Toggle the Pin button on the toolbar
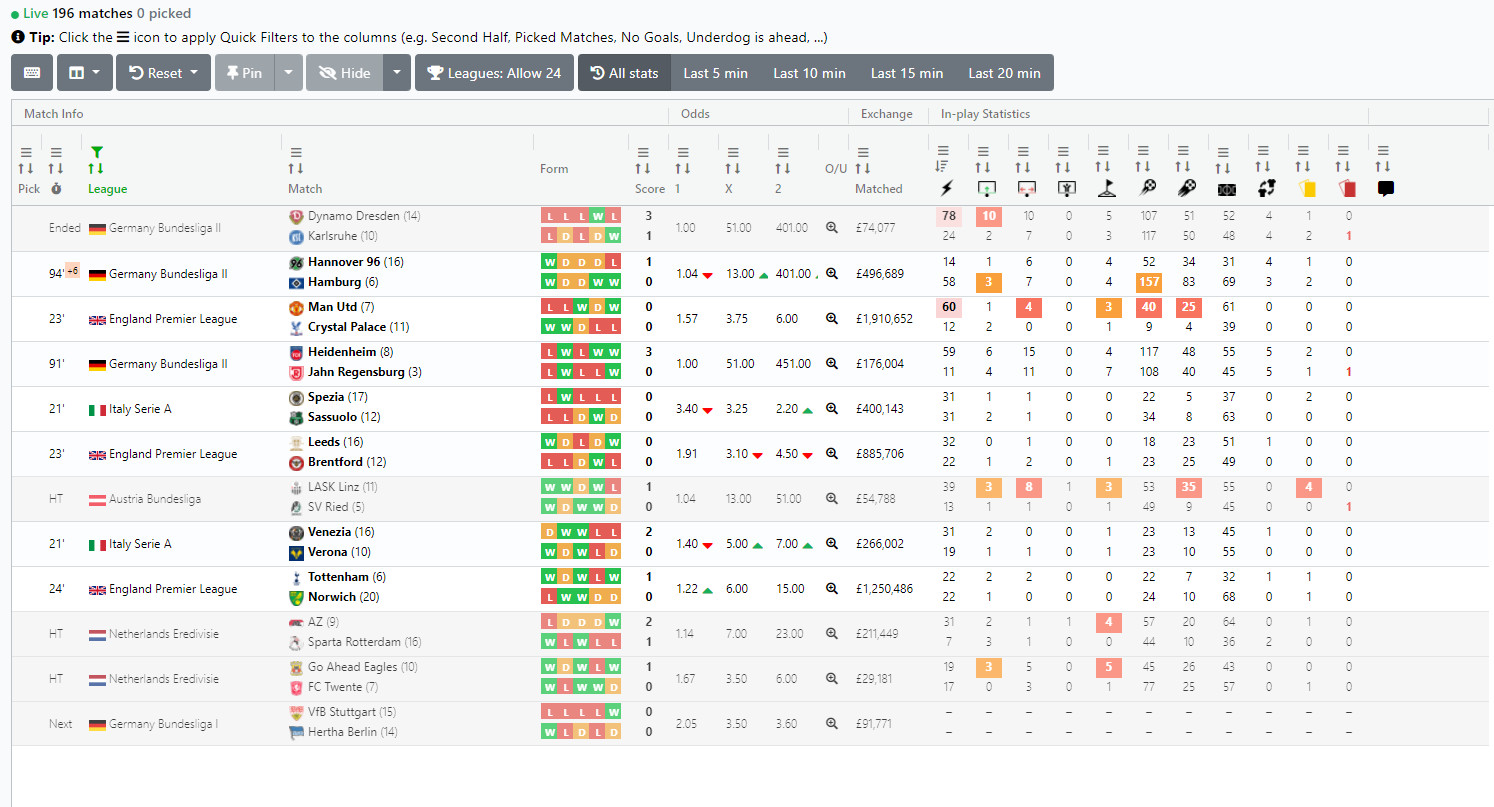The width and height of the screenshot is (1494, 807). (x=244, y=72)
